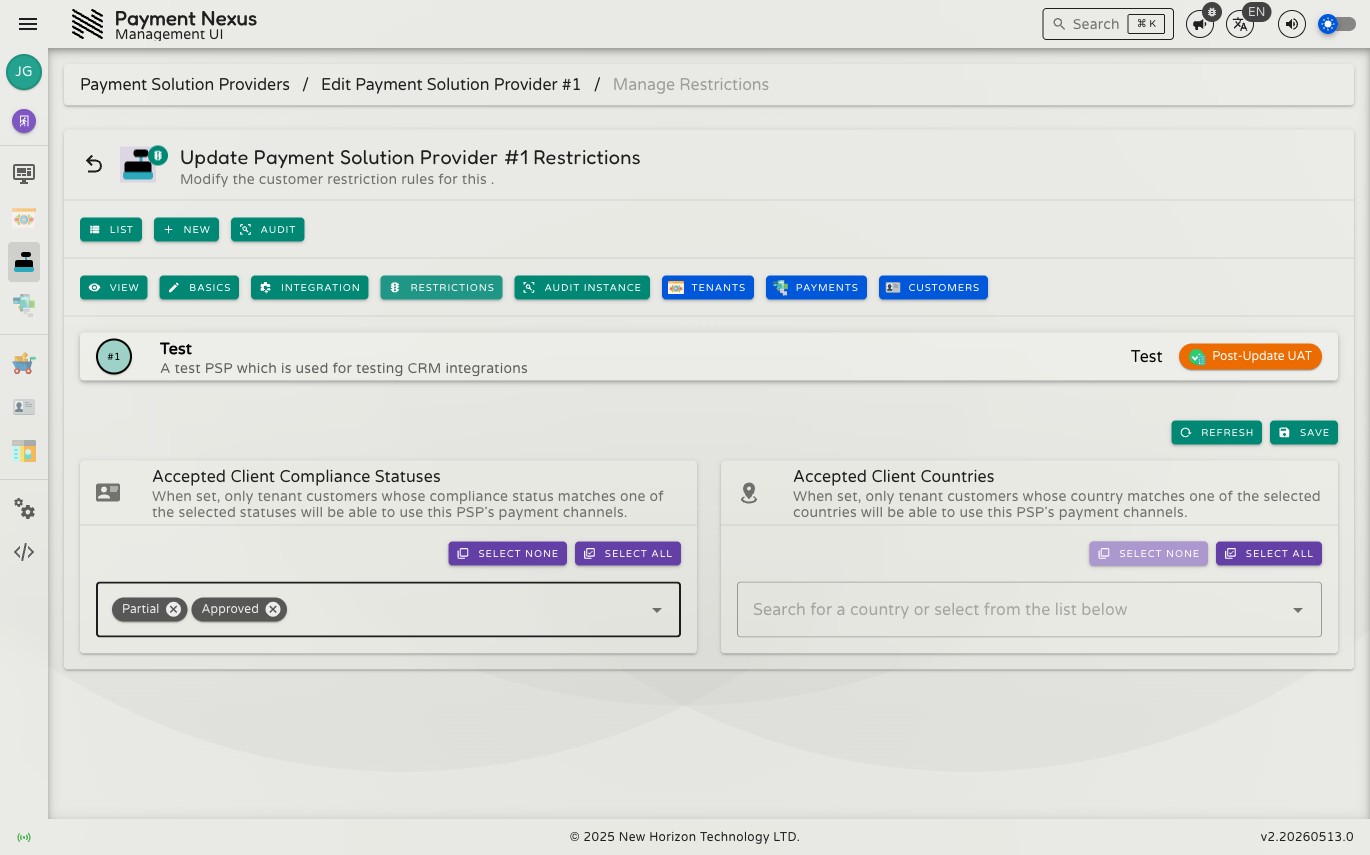
Task: Click the purple tenant icon in sidebar
Action: point(24,121)
